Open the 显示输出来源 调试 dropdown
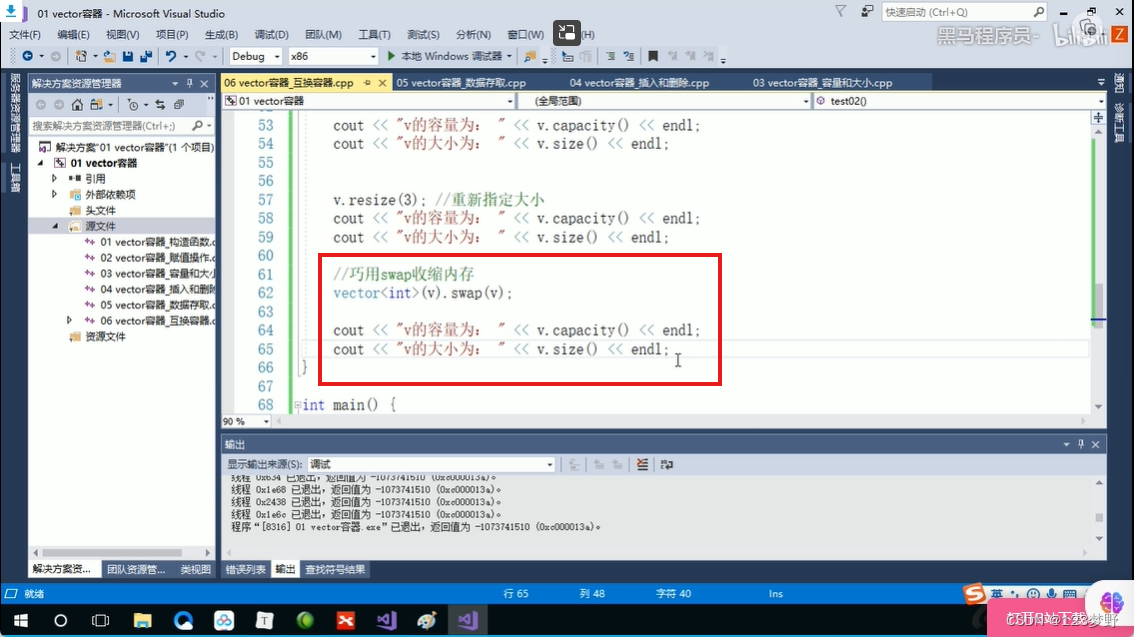 point(550,464)
